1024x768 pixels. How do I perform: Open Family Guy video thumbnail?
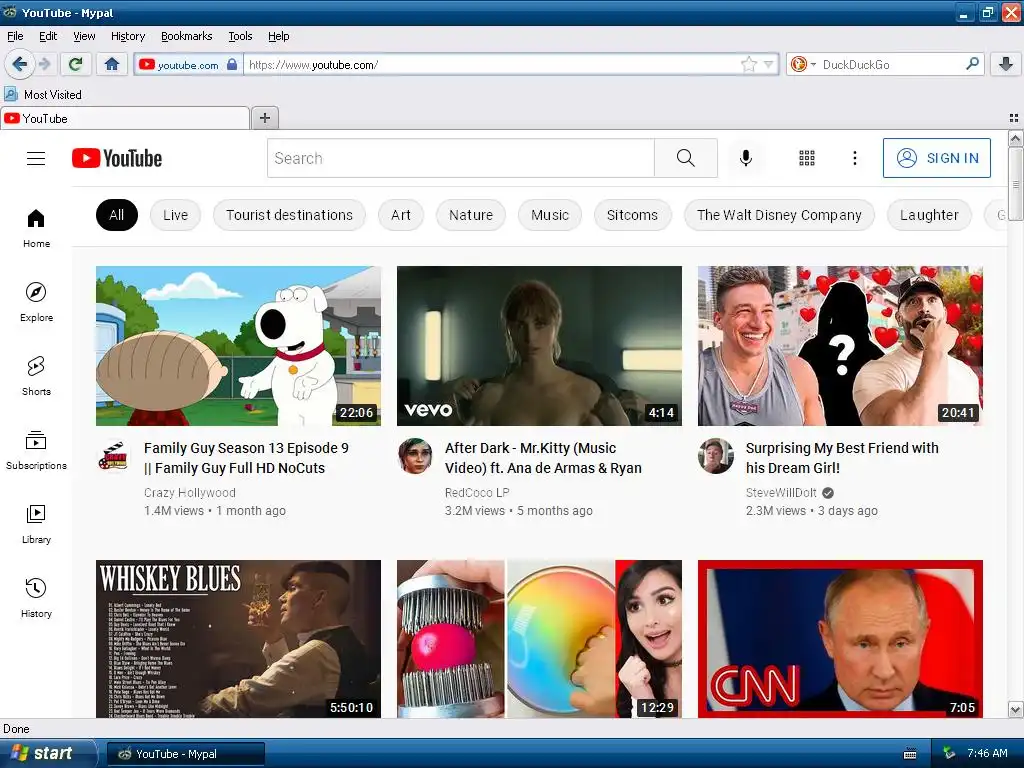pyautogui.click(x=238, y=345)
